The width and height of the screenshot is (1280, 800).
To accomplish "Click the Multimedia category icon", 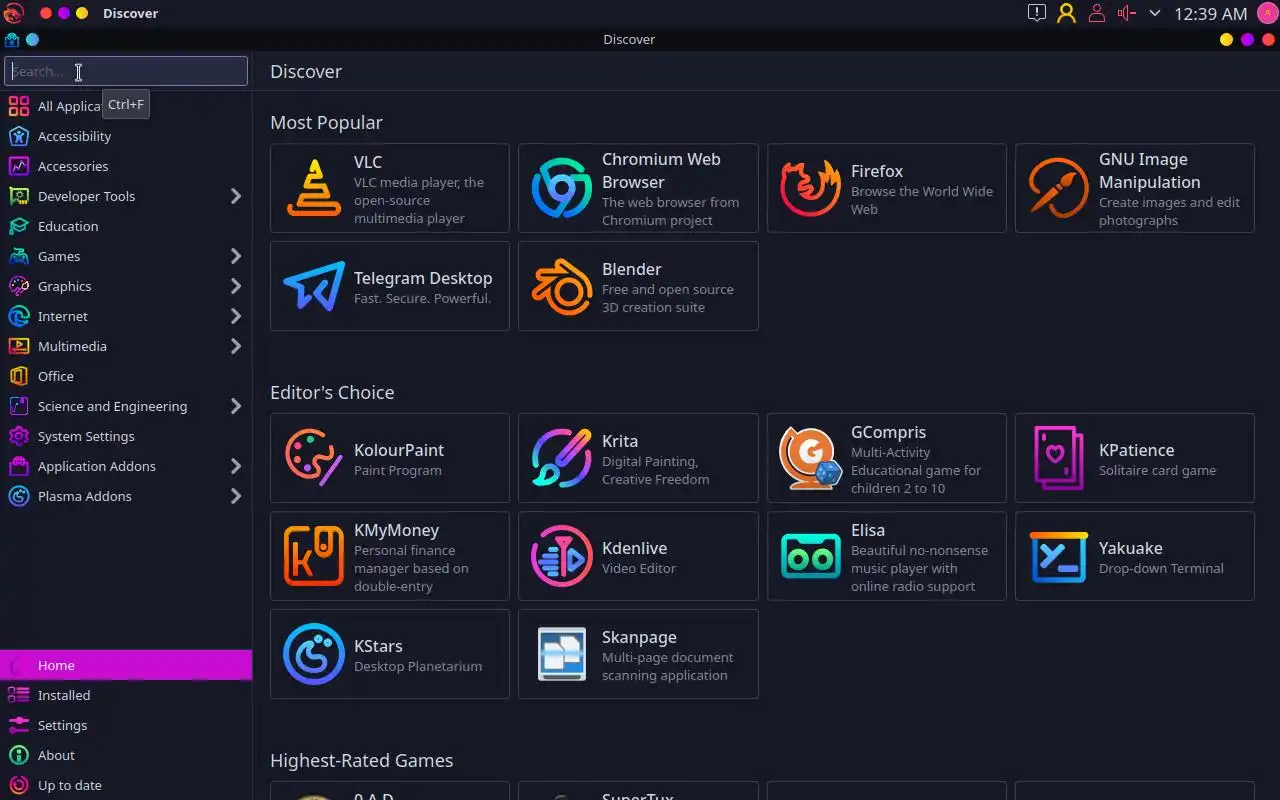I will point(18,346).
